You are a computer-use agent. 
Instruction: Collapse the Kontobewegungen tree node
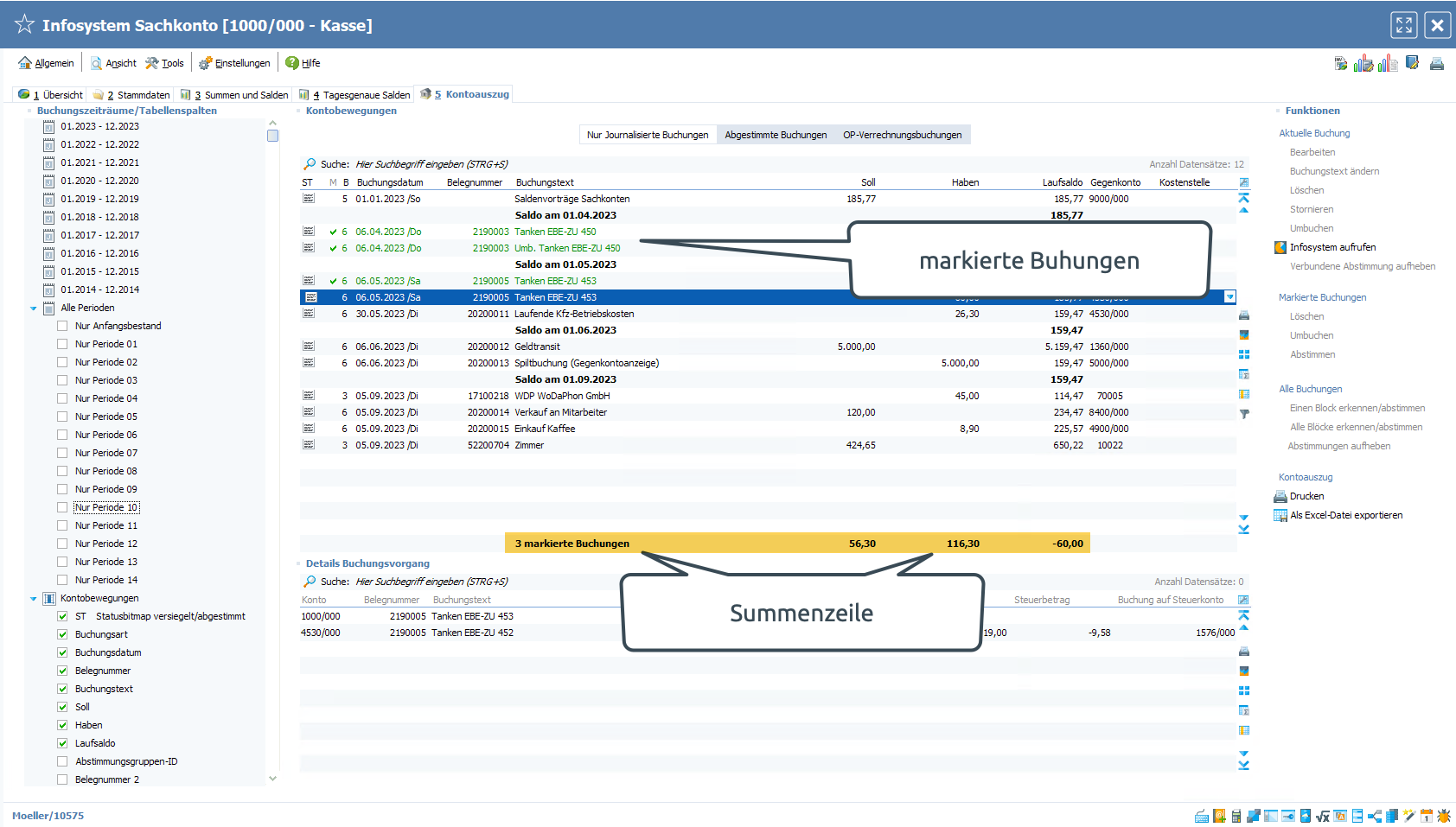pos(34,599)
